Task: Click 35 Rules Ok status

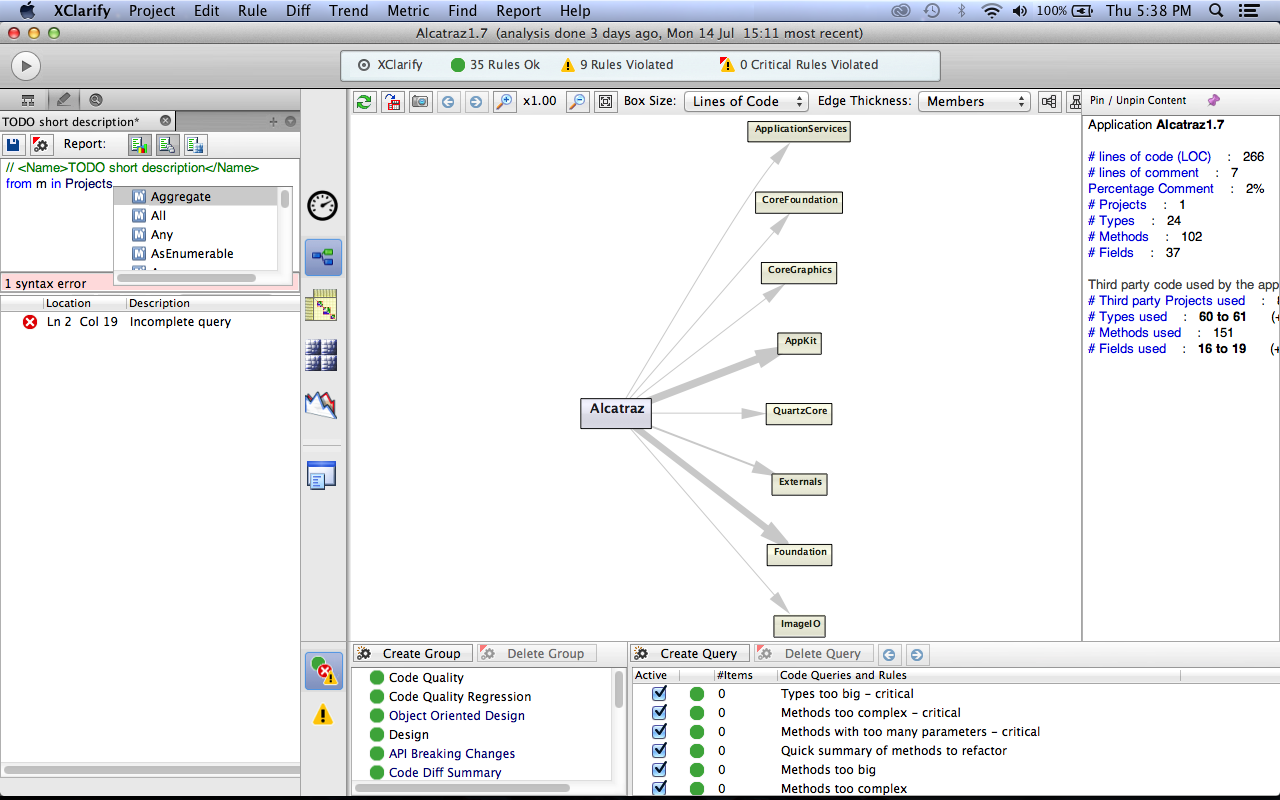Action: click(495, 65)
